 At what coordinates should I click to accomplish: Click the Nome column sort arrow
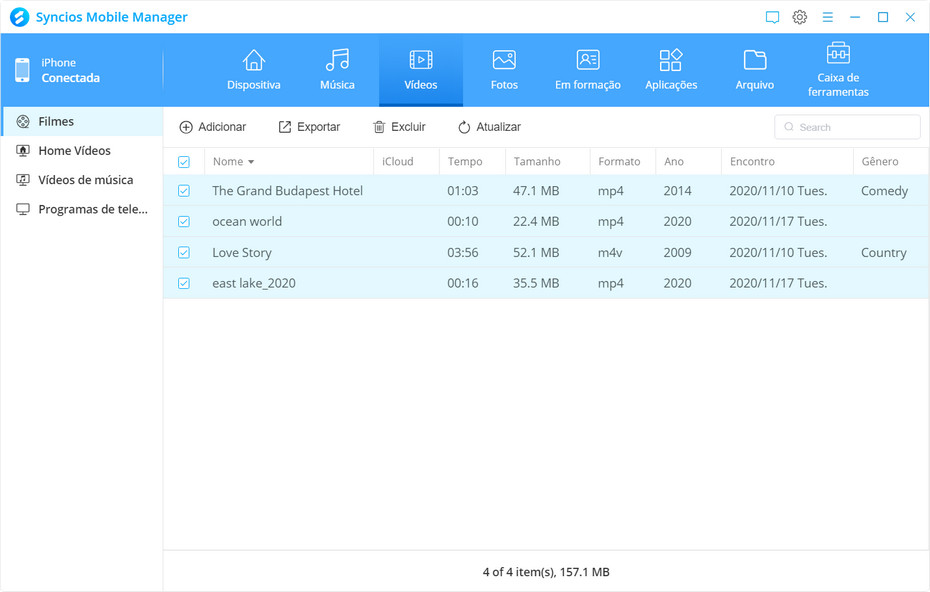point(251,162)
